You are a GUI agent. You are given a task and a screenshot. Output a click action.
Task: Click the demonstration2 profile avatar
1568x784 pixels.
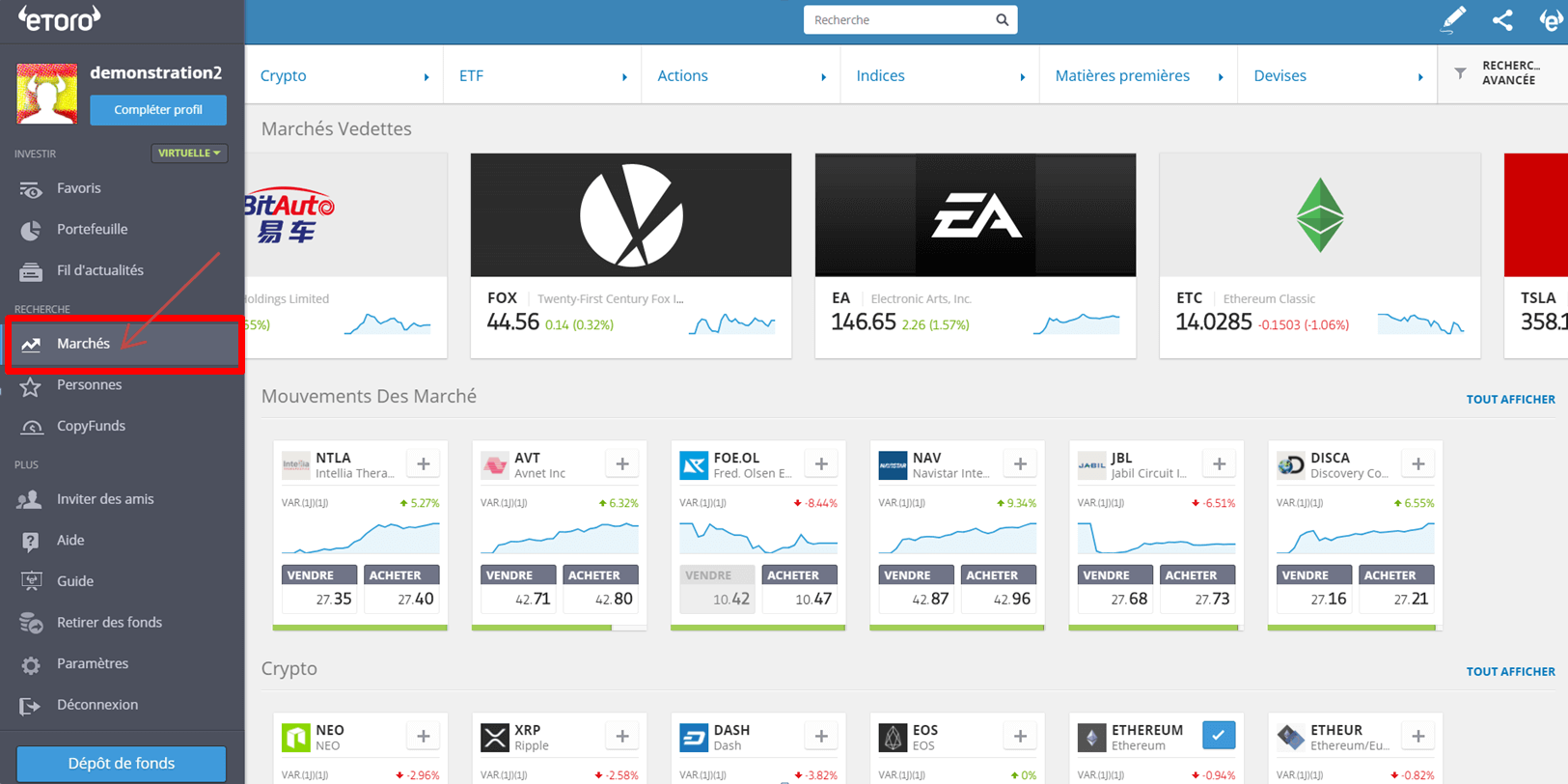pos(46,94)
